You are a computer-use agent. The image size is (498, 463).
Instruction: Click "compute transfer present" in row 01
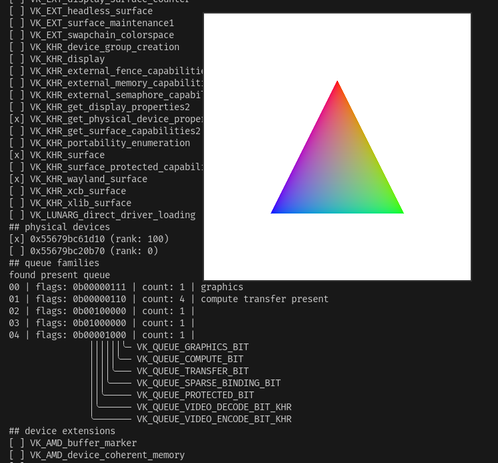coord(265,299)
